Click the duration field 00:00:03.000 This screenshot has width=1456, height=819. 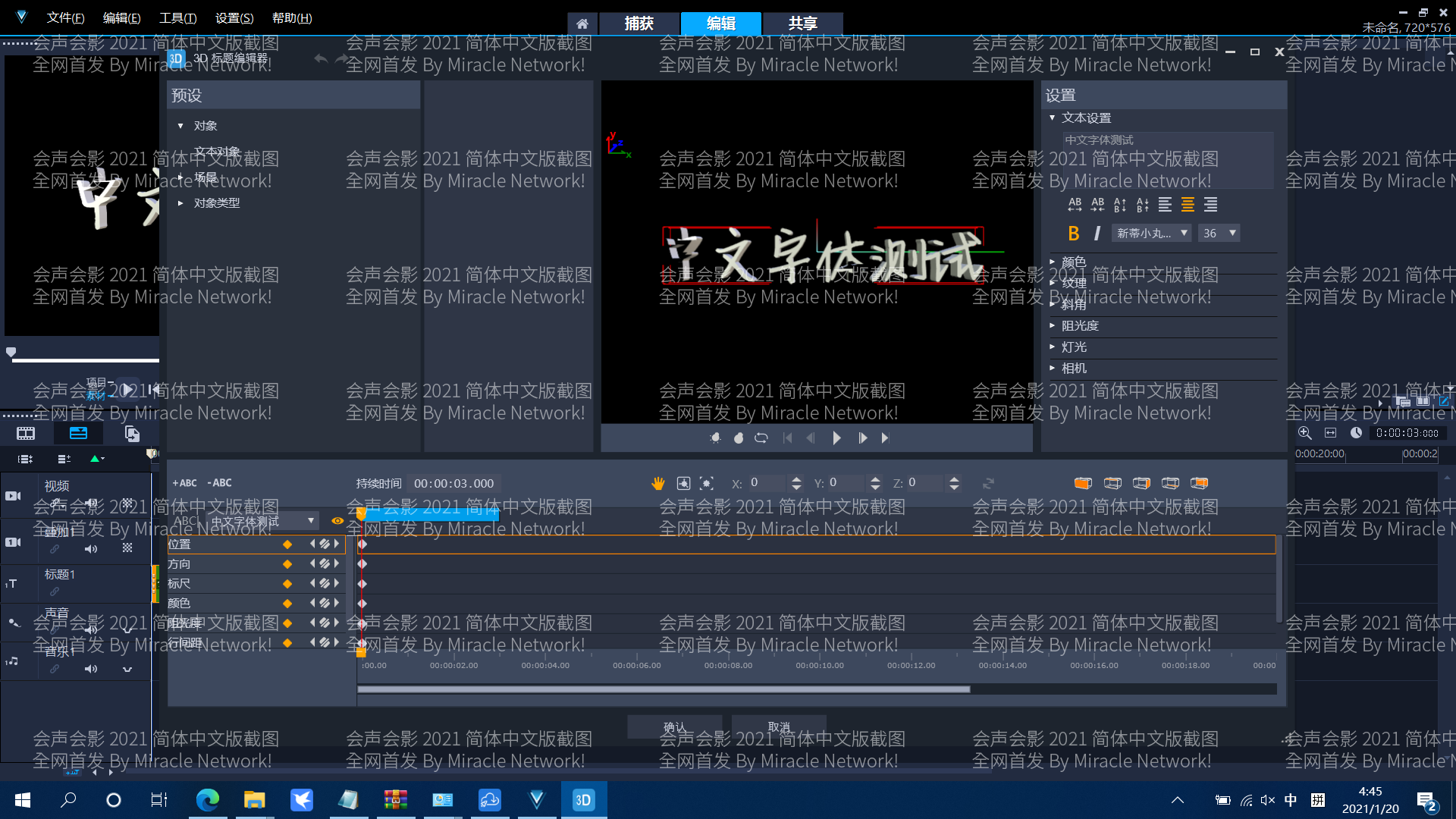pos(453,483)
